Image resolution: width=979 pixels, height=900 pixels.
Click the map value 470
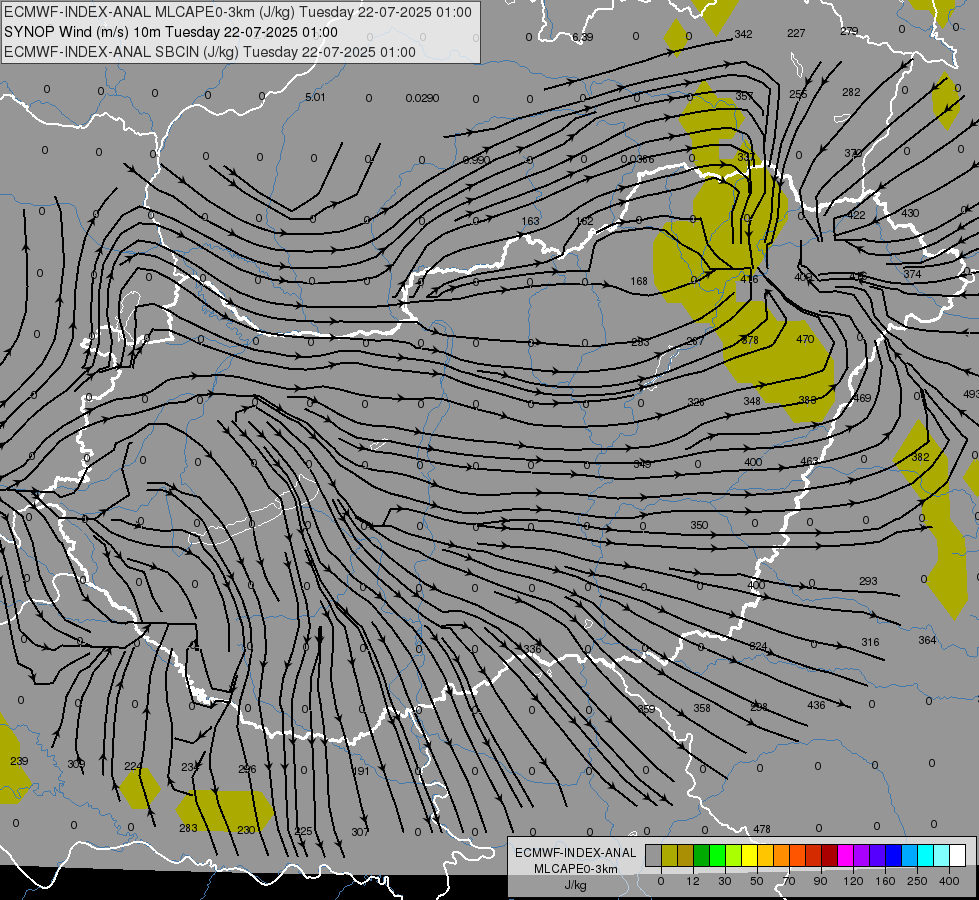click(805, 339)
